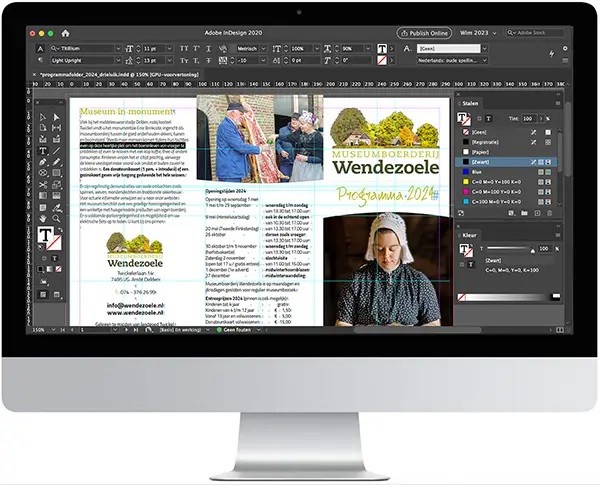Select the Rectangle tool
This screenshot has width=600, height=485.
[x=56, y=173]
